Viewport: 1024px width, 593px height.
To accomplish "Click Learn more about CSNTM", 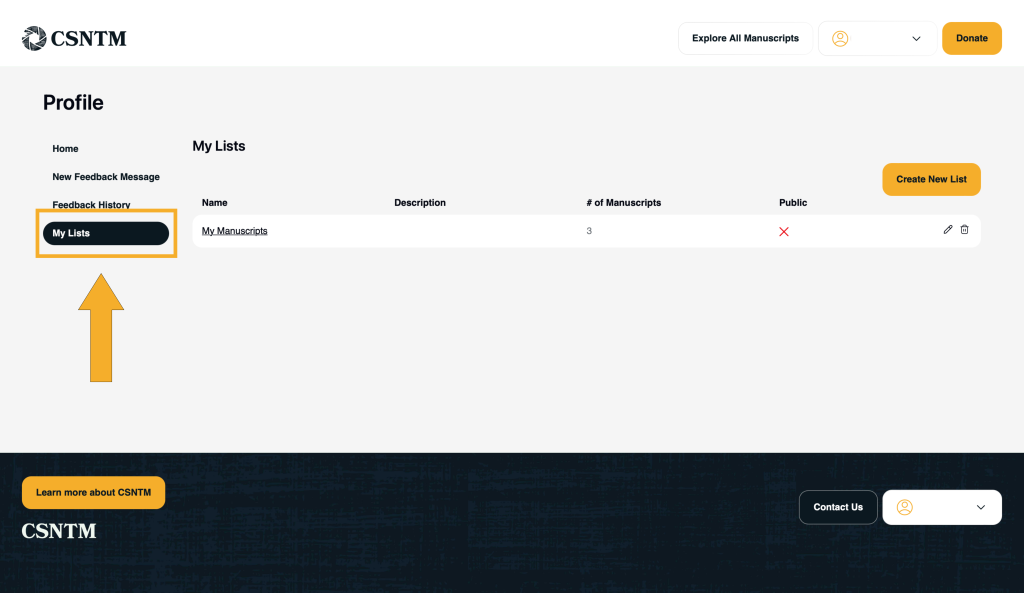I will [93, 492].
